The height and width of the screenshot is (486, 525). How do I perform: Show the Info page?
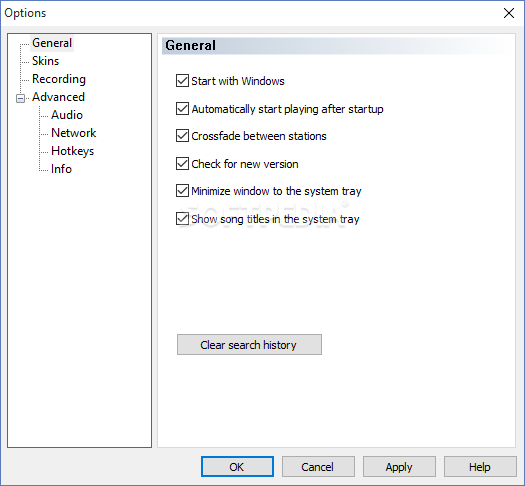pyautogui.click(x=61, y=169)
